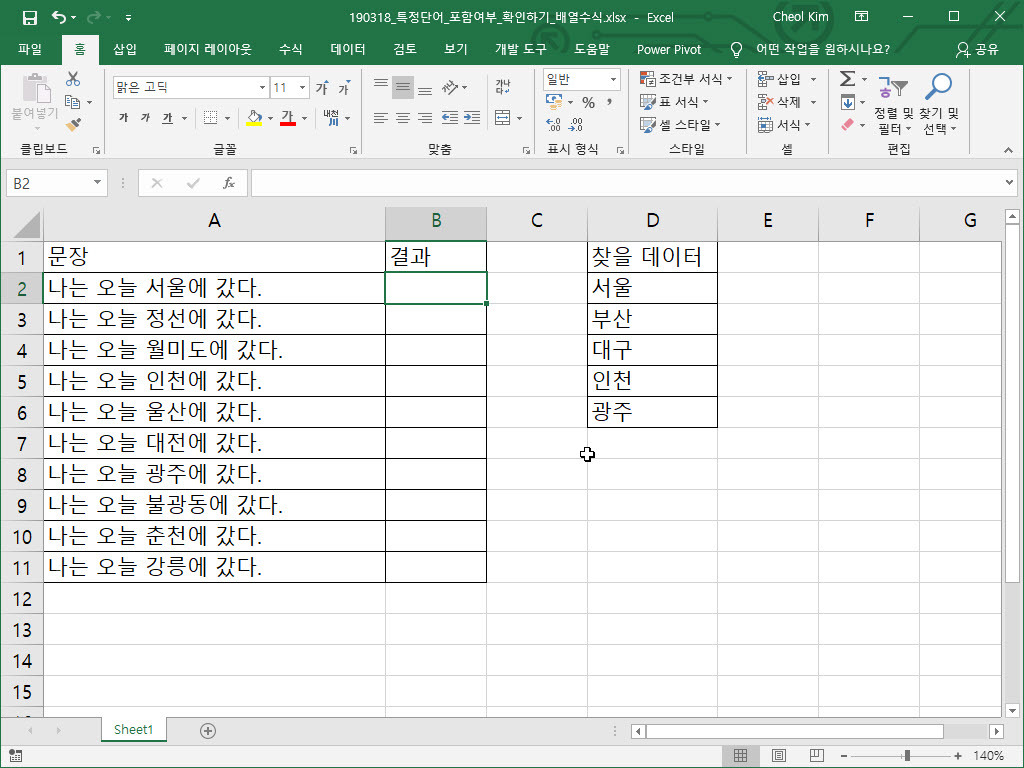Select cell D2 containing 서울

652,288
